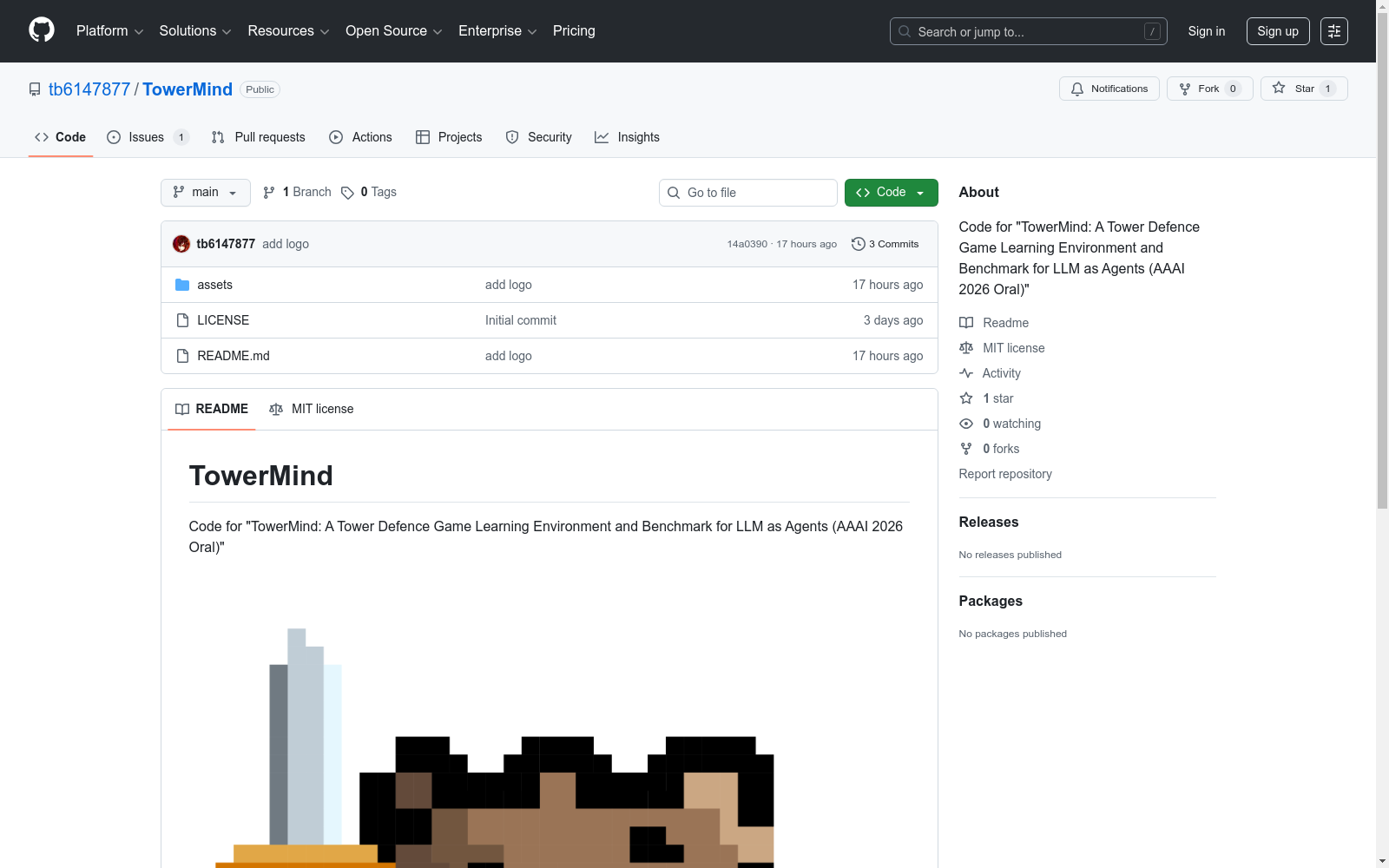The height and width of the screenshot is (868, 1389).
Task: Click the Packages heading link
Action: (x=991, y=601)
